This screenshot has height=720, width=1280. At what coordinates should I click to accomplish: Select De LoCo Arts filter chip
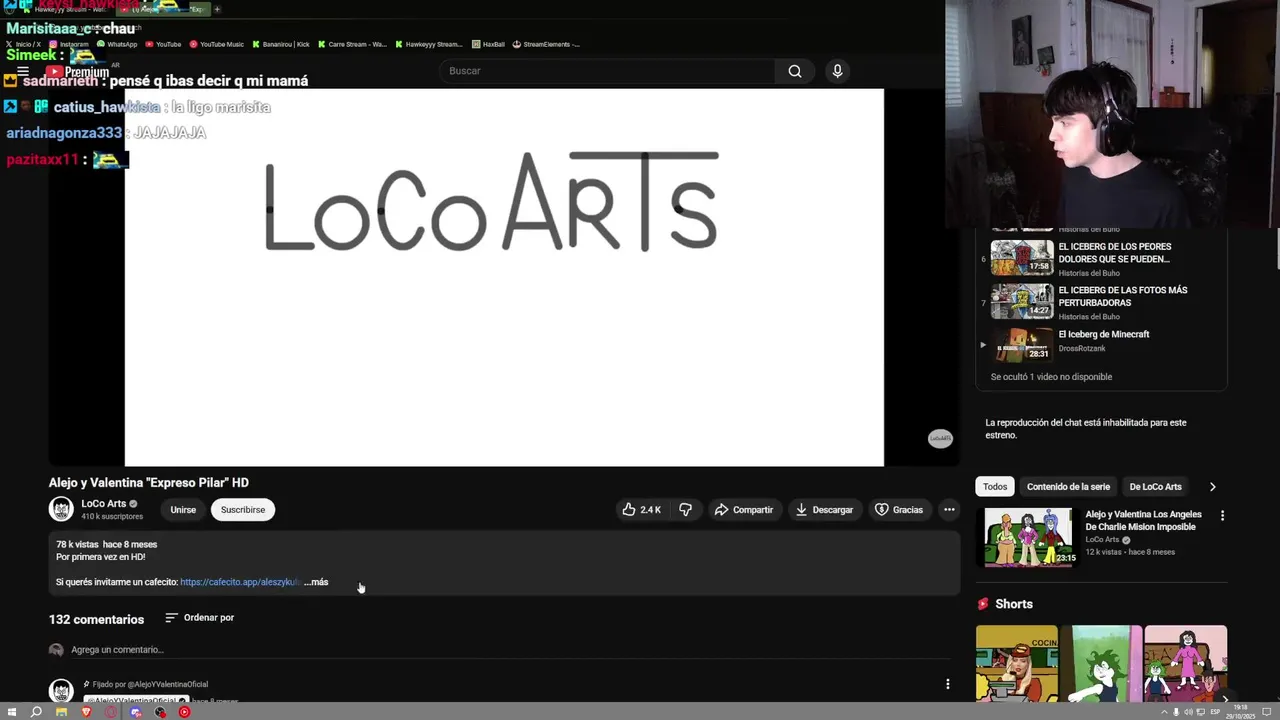click(x=1155, y=487)
